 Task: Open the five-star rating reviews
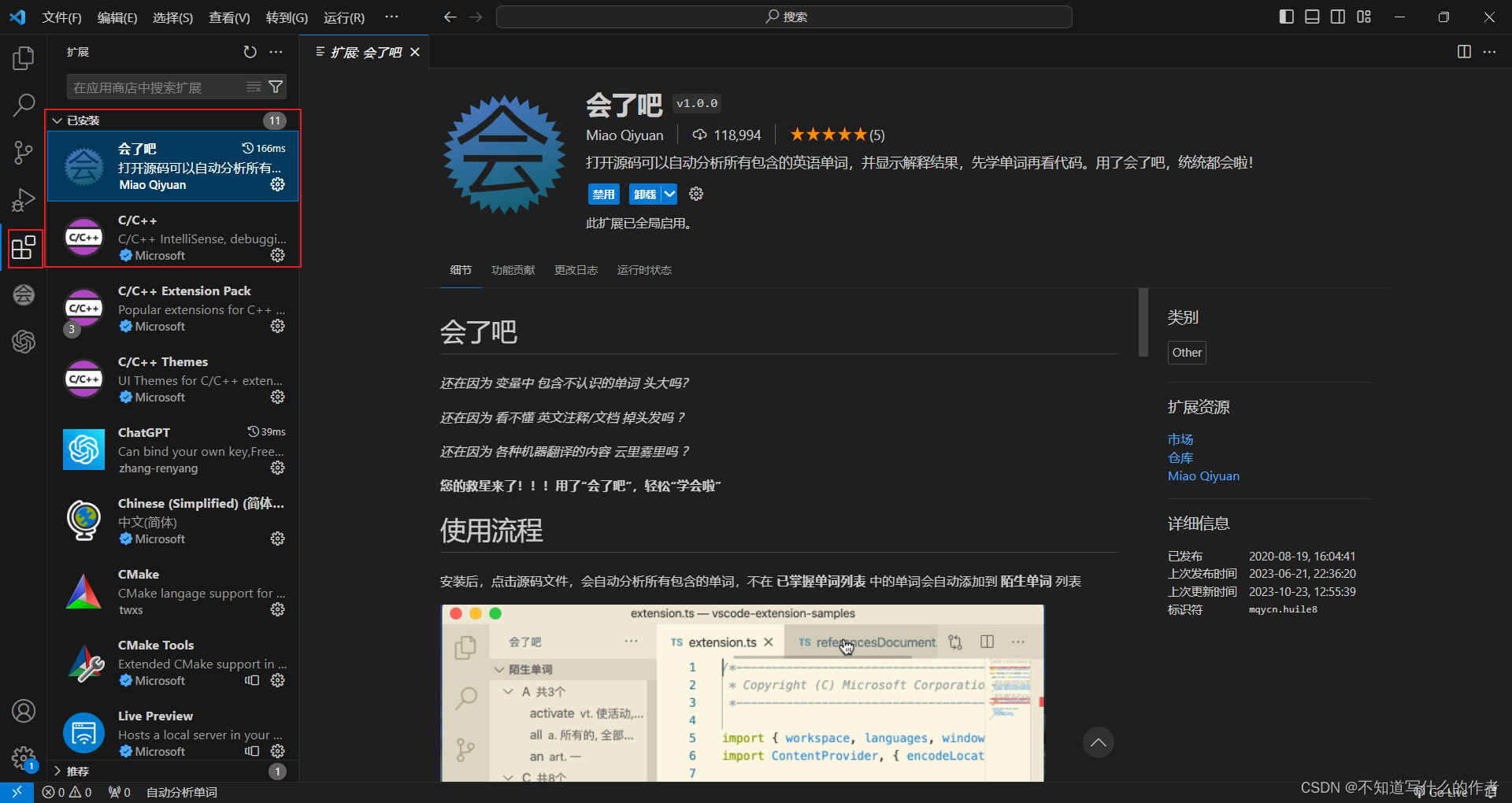pos(837,135)
